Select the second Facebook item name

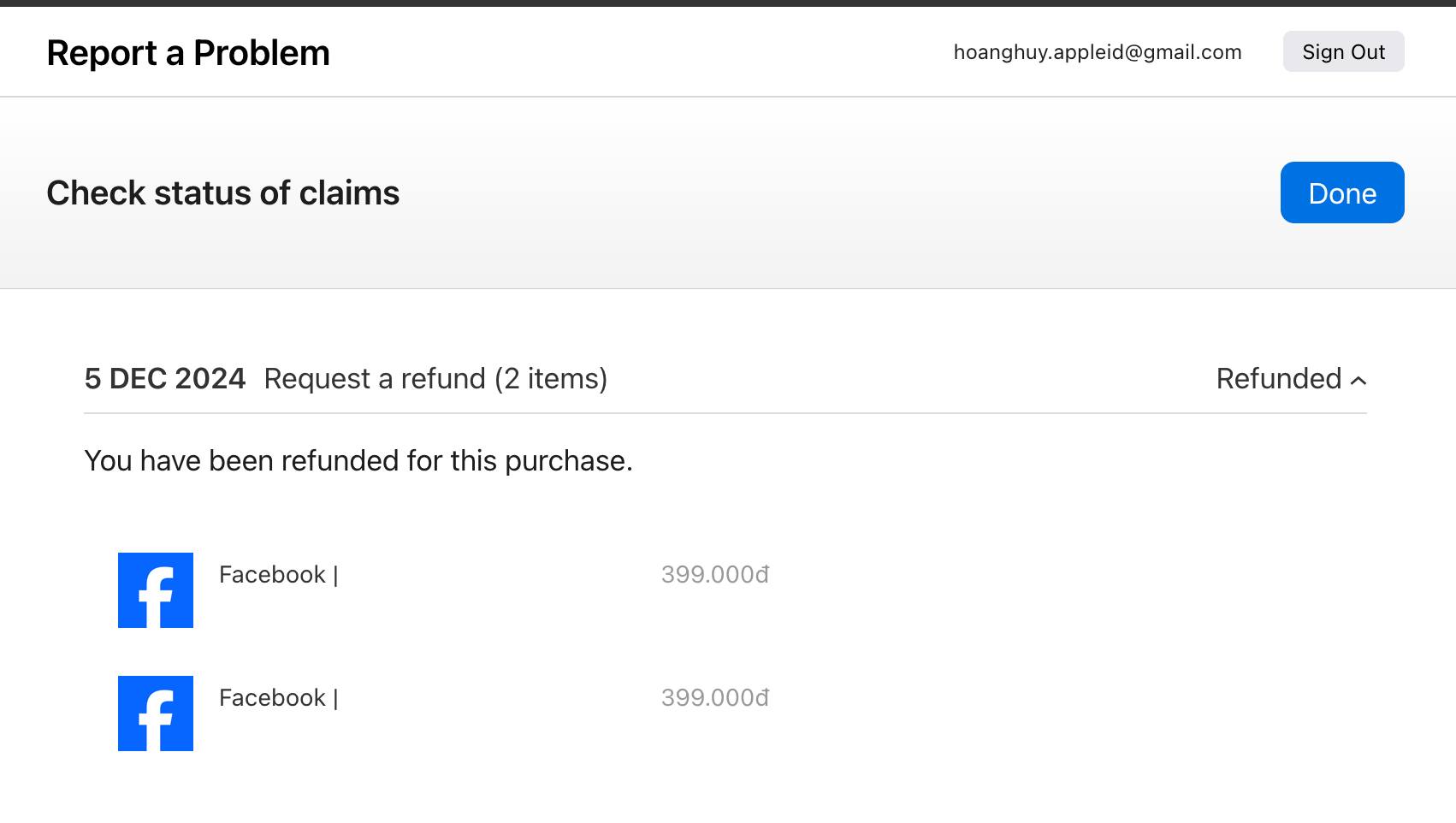pyautogui.click(x=272, y=698)
